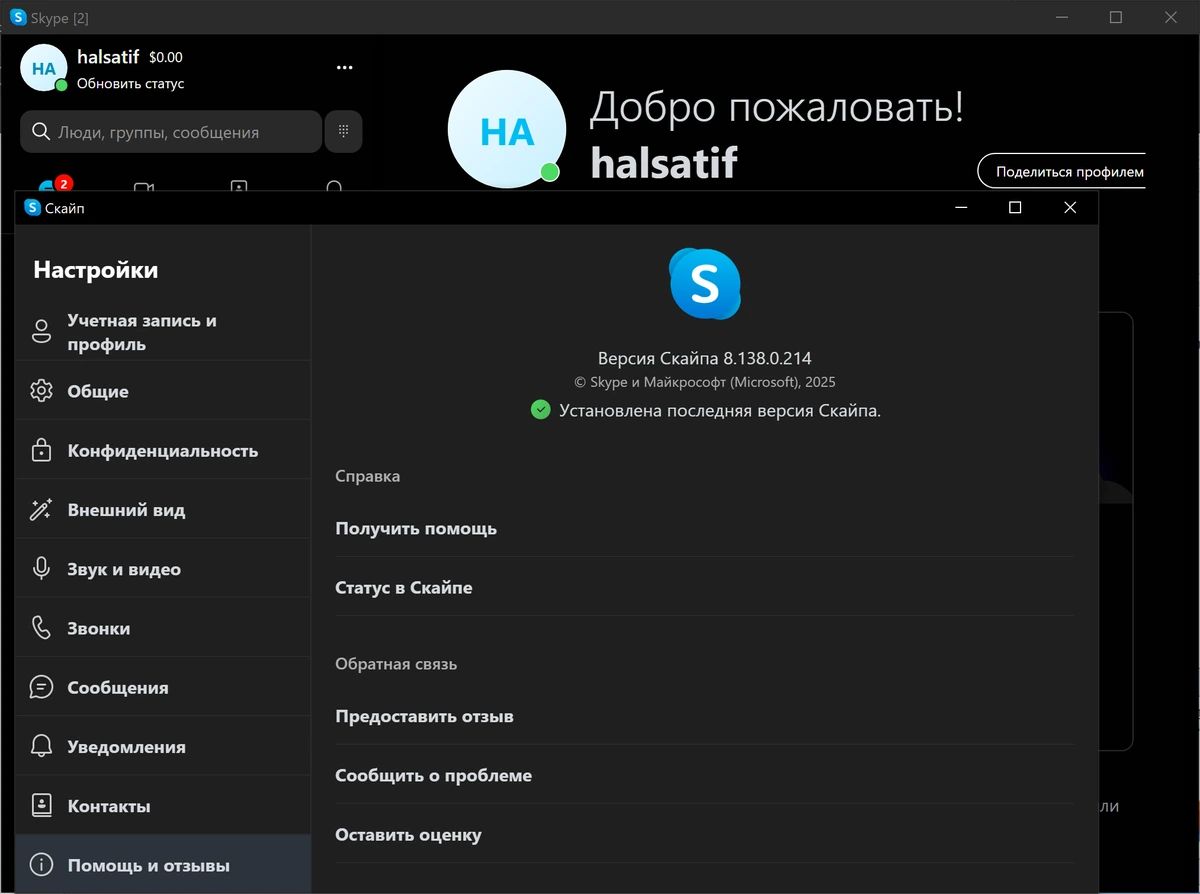Open the 'Внешний вид' section
This screenshot has height=894, width=1200.
(x=163, y=509)
